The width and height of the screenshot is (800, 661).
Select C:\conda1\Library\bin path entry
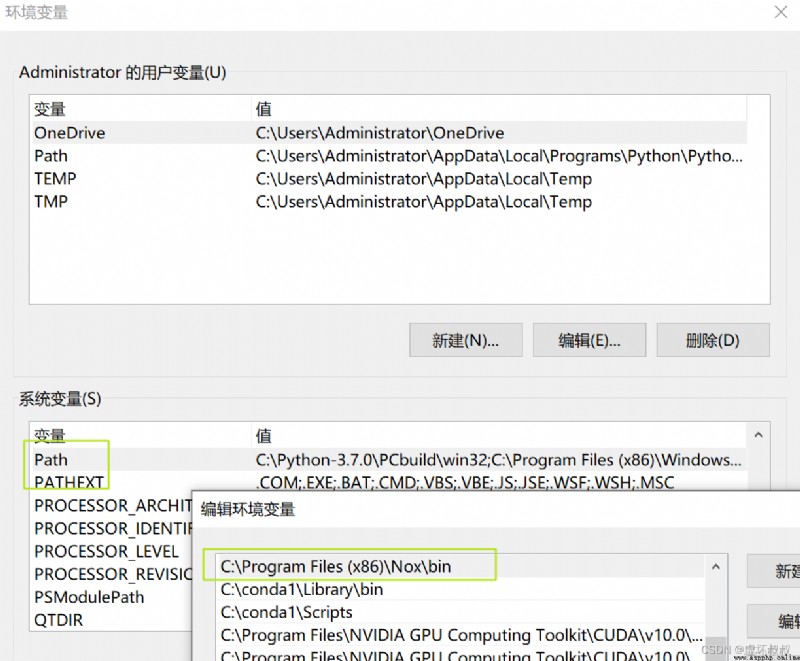pos(459,589)
